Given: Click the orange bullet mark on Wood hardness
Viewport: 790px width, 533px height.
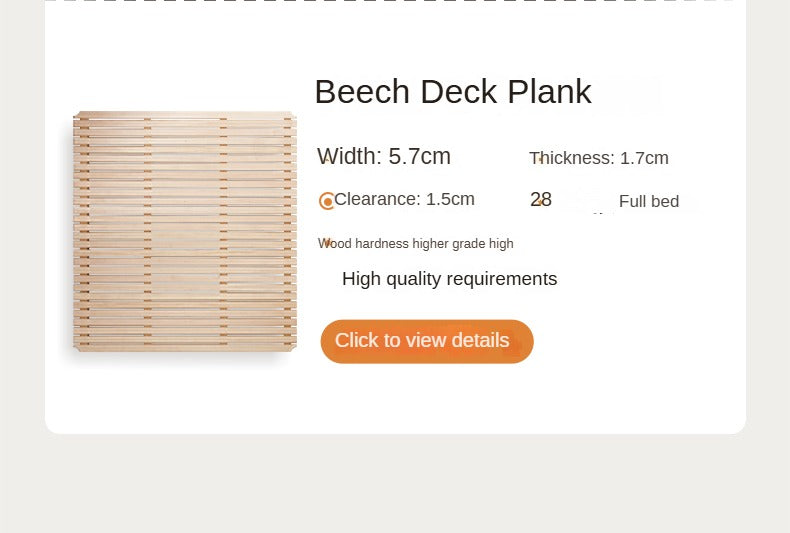Looking at the screenshot, I should 326,243.
